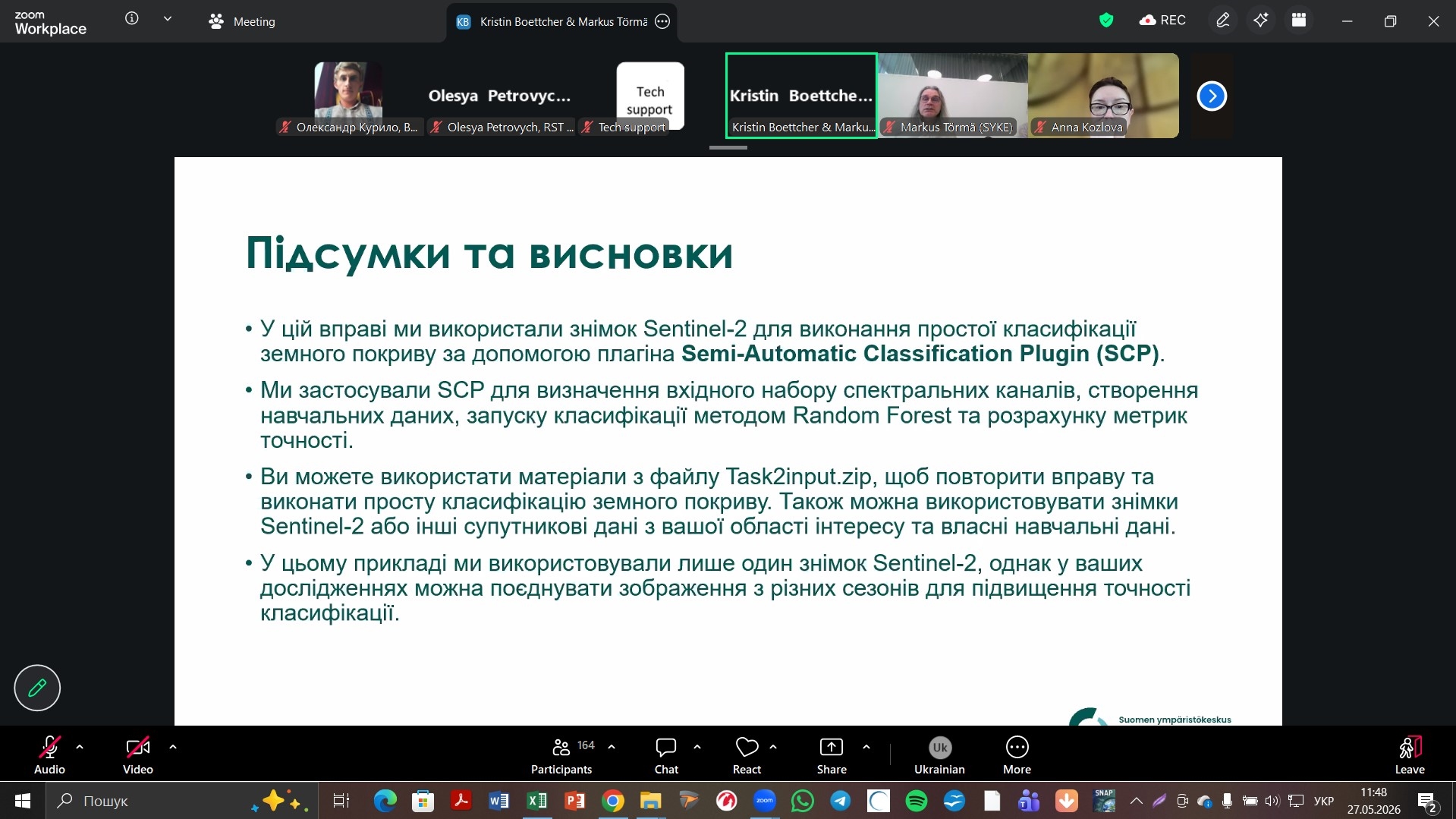Viewport: 1456px width, 819px height.
Task: Click the encryption shield icon
Action: tap(1106, 20)
